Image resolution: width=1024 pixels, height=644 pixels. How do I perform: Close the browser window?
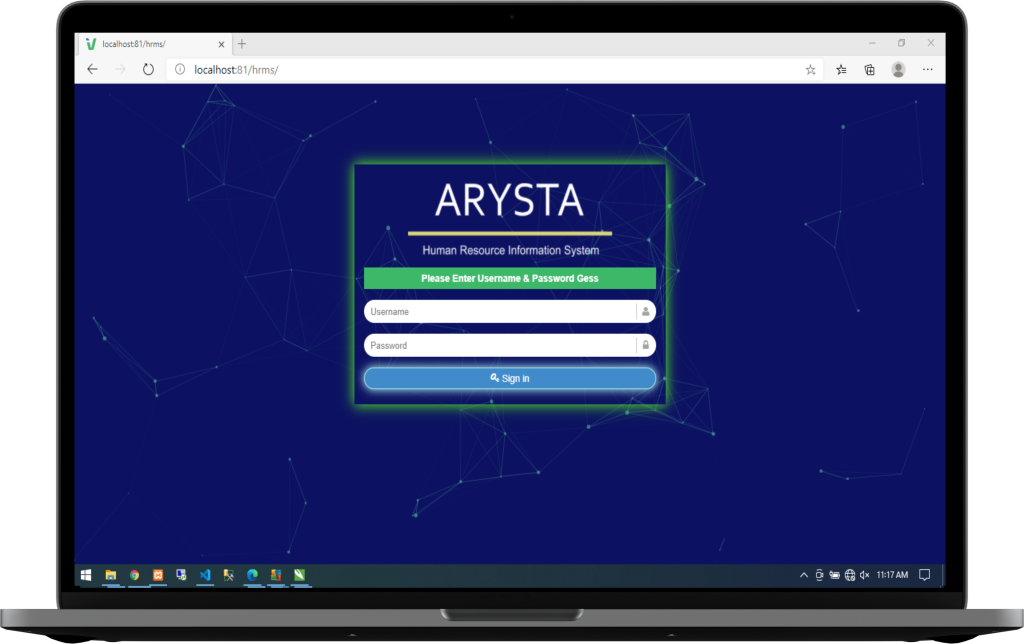[x=931, y=43]
